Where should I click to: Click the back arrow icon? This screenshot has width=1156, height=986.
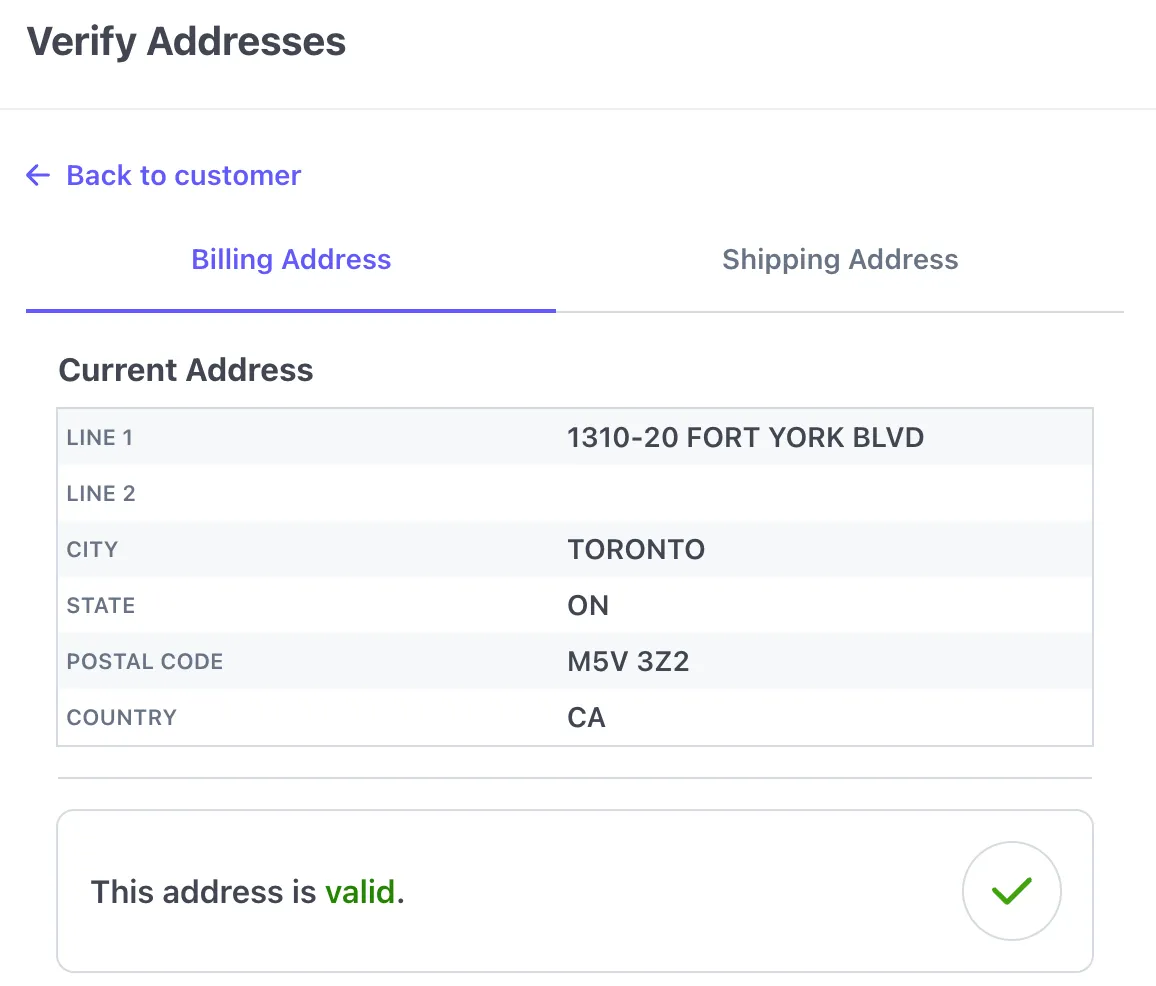36,175
